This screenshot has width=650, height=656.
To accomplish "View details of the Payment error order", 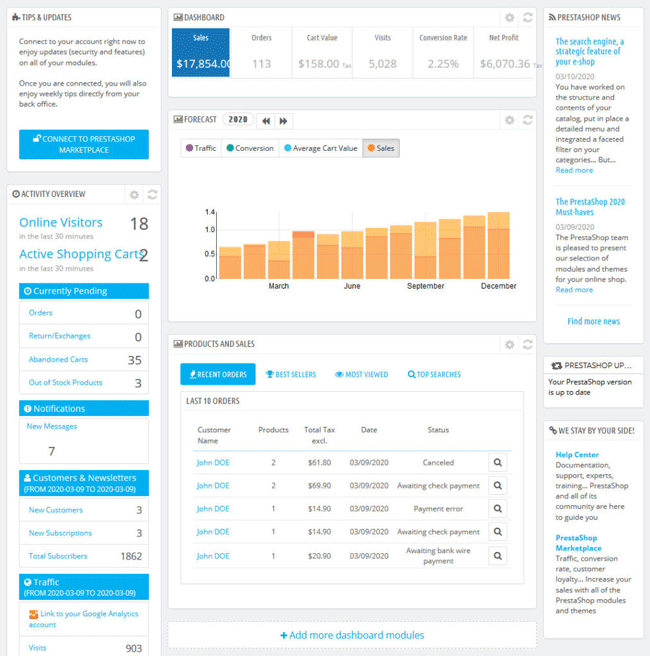I will (x=497, y=508).
